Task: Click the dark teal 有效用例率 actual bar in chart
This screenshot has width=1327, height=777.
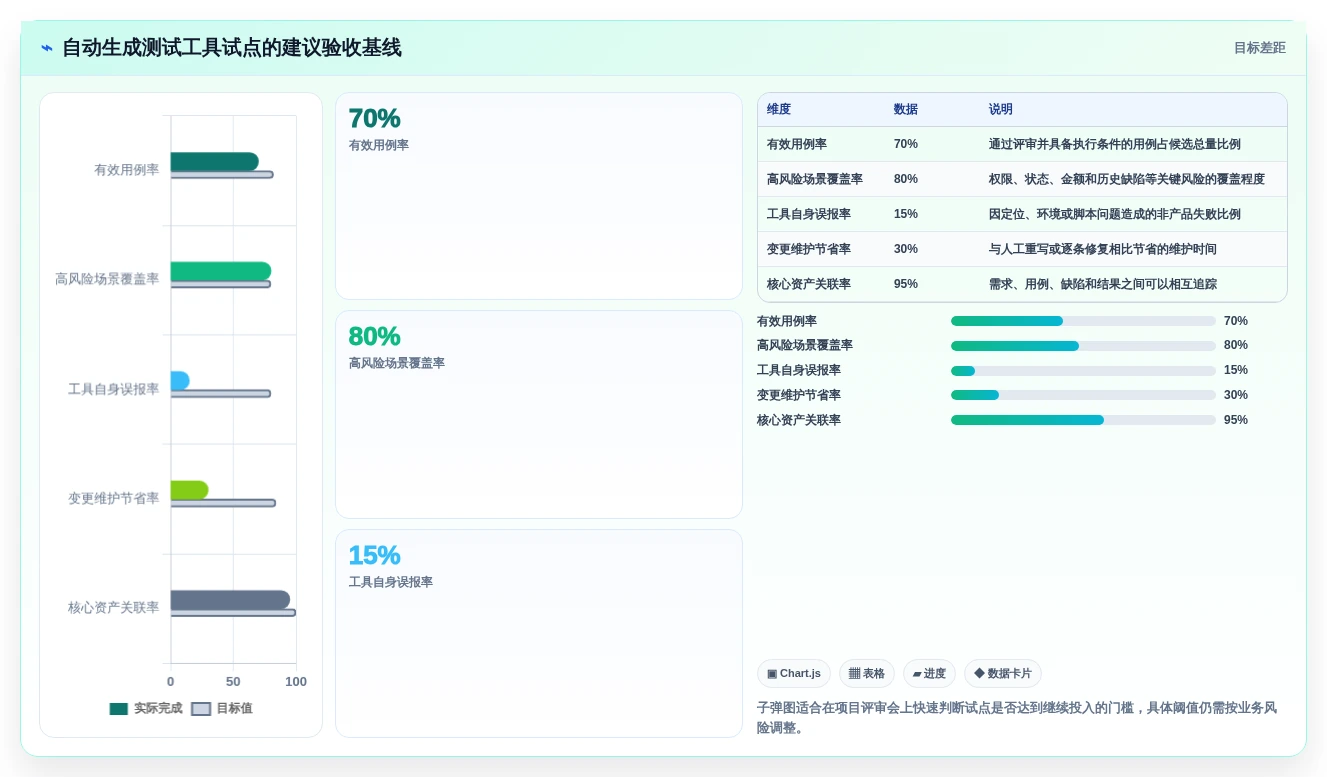Action: (214, 162)
